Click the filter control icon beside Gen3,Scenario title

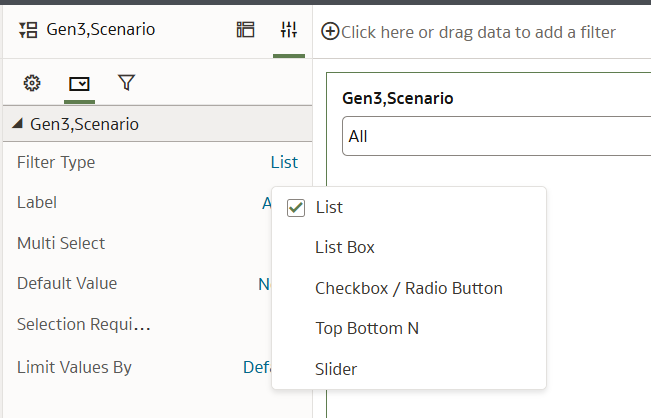(x=28, y=30)
